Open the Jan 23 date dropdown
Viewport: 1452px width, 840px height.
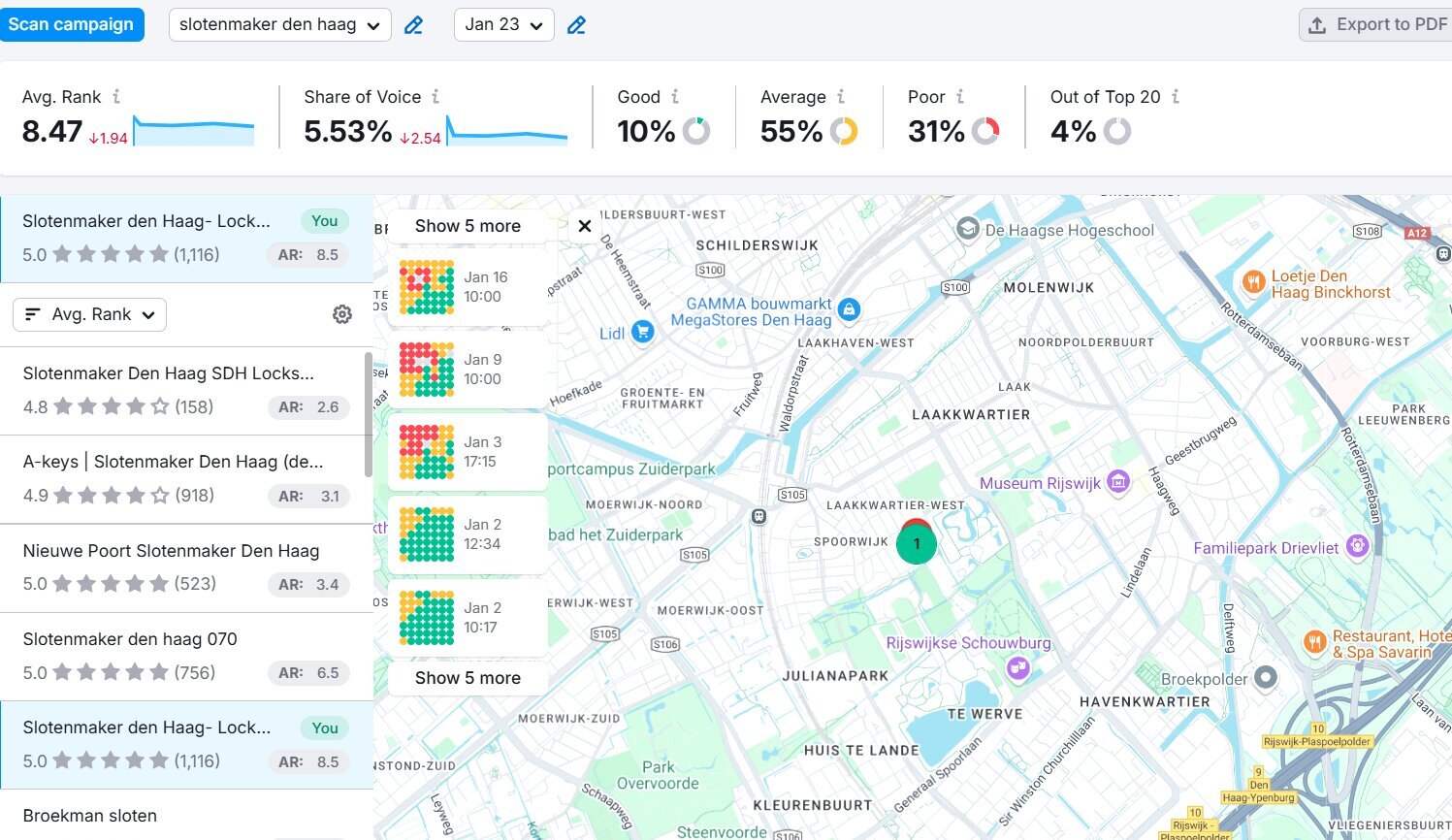click(503, 24)
